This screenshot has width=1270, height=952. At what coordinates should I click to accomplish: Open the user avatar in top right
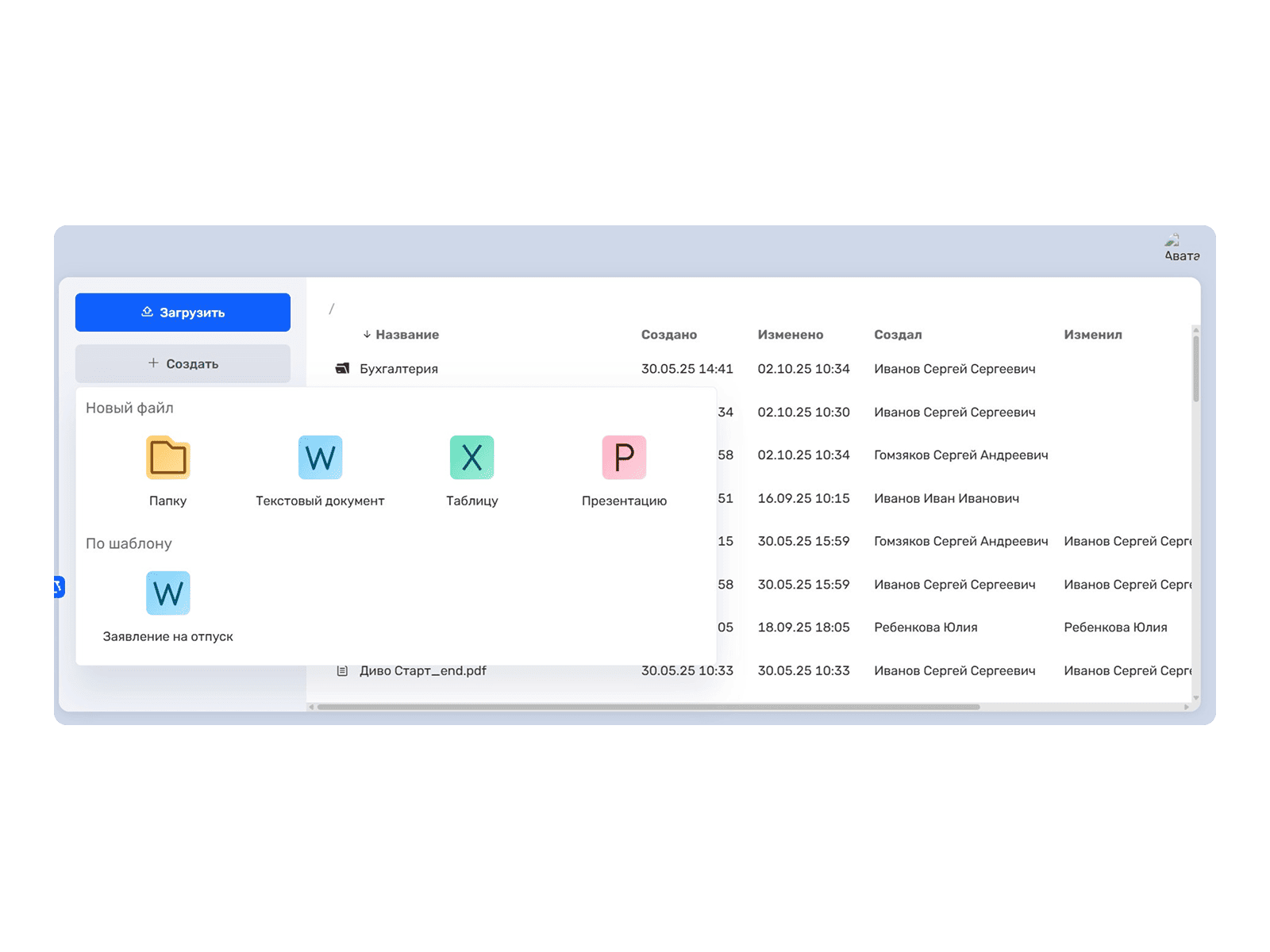[1180, 248]
